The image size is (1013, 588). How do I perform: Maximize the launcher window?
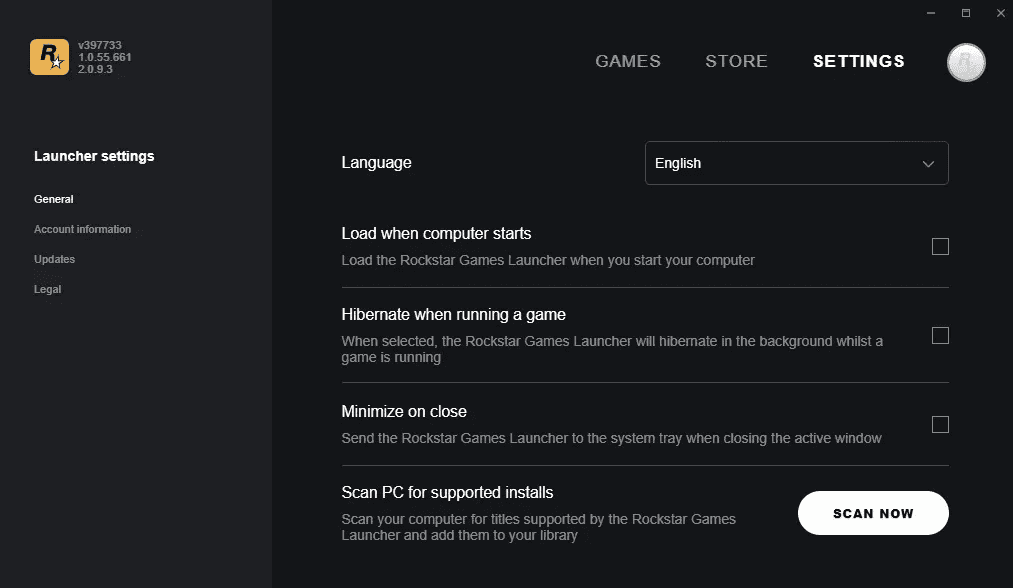(x=966, y=13)
